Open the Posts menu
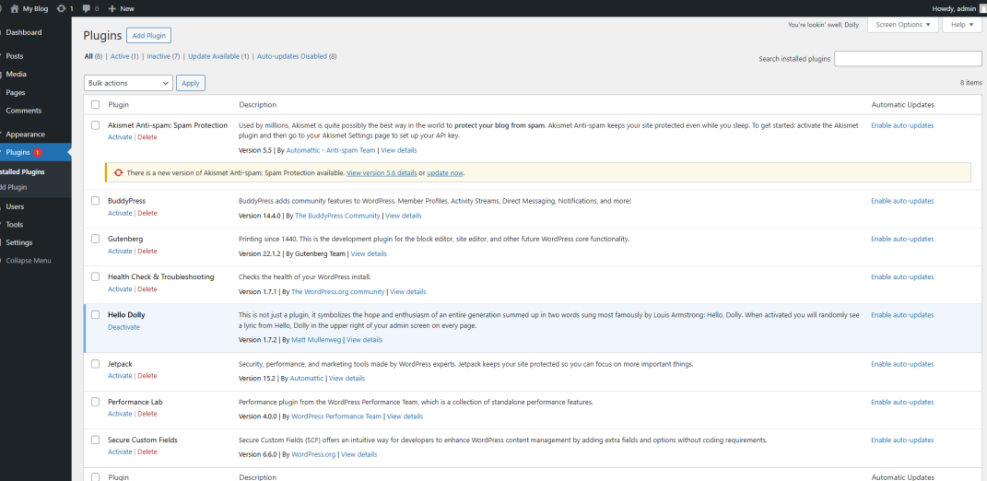The image size is (987, 481). pos(14,56)
